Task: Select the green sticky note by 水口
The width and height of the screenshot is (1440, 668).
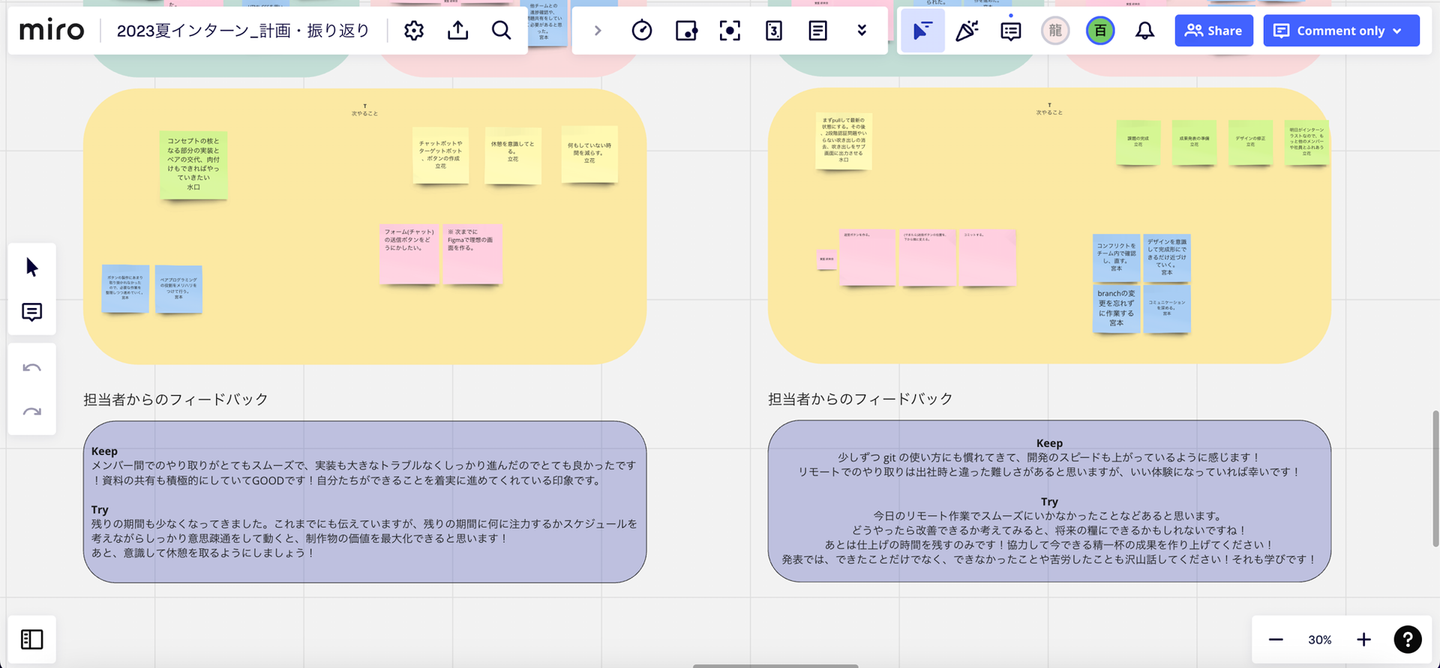Action: (x=194, y=164)
